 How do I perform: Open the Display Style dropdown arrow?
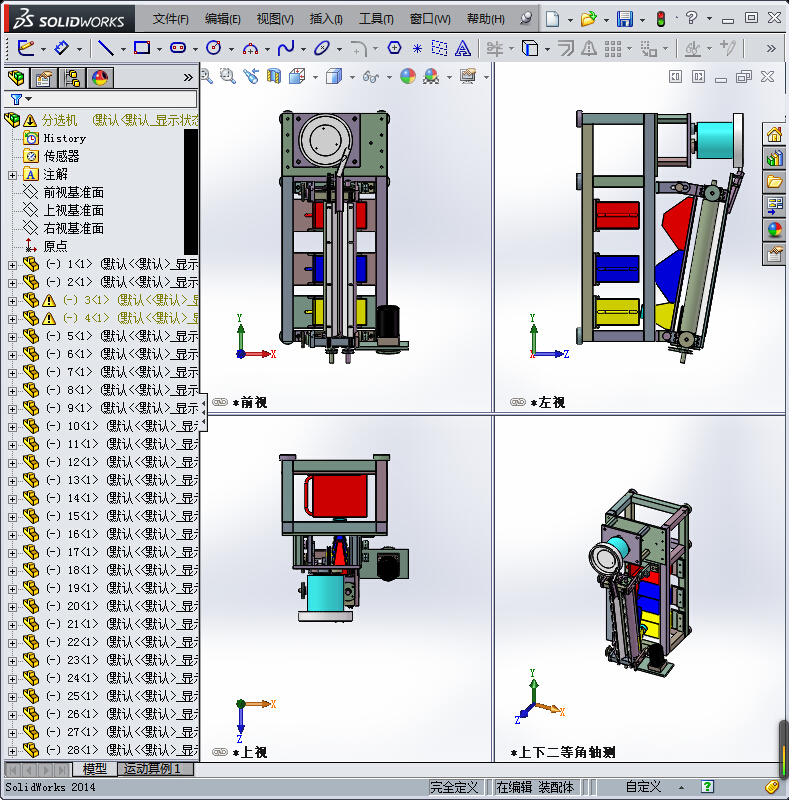pyautogui.click(x=352, y=78)
